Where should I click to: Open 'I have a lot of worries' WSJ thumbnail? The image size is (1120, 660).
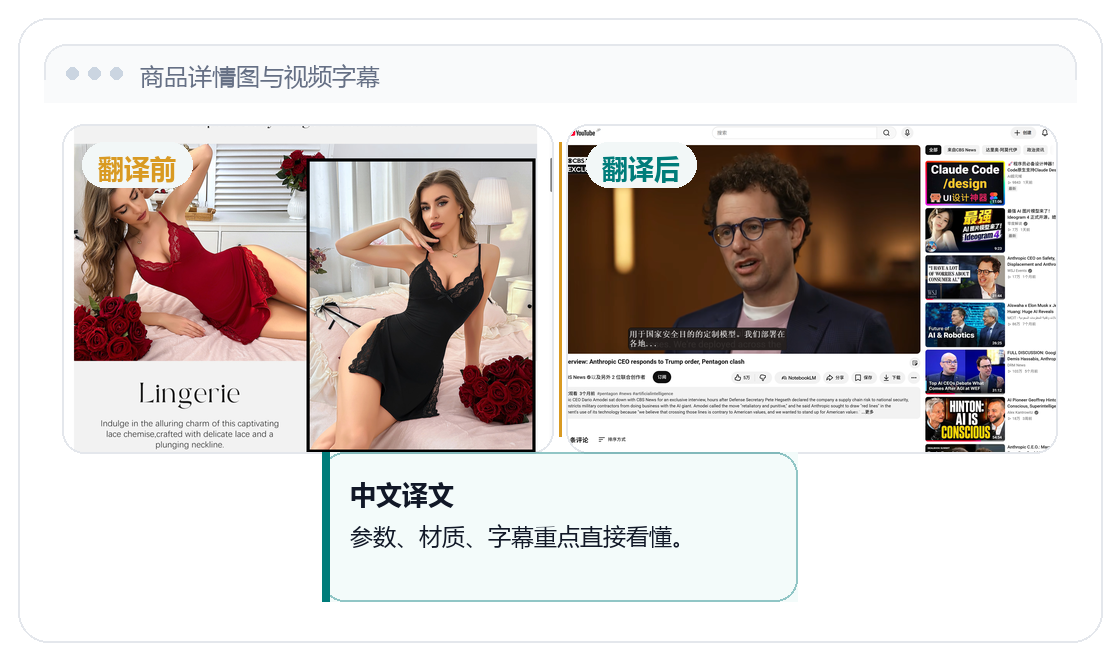(965, 277)
